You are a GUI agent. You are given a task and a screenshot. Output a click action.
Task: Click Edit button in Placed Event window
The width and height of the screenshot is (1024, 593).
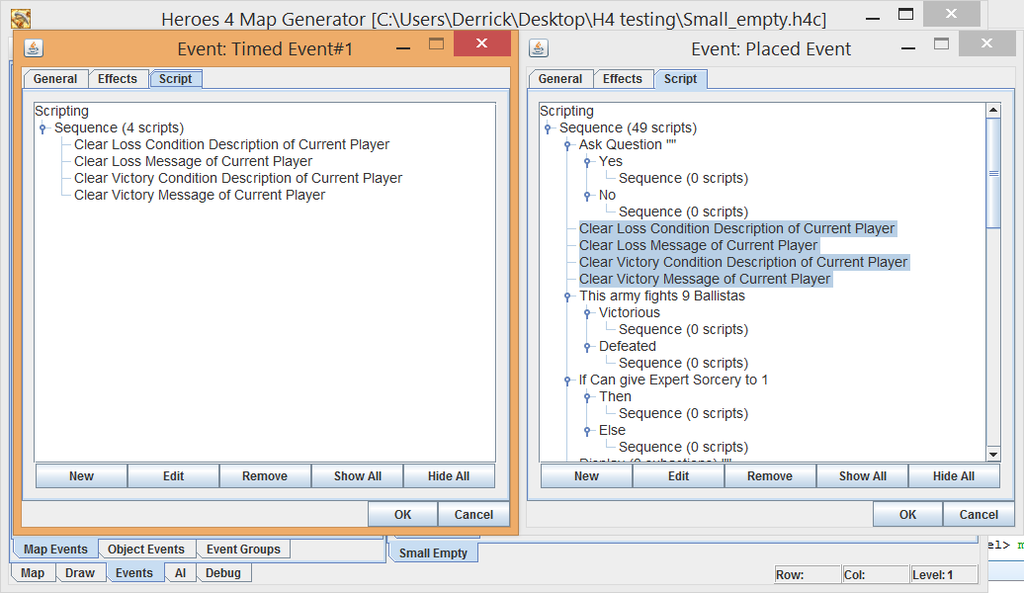(x=679, y=476)
